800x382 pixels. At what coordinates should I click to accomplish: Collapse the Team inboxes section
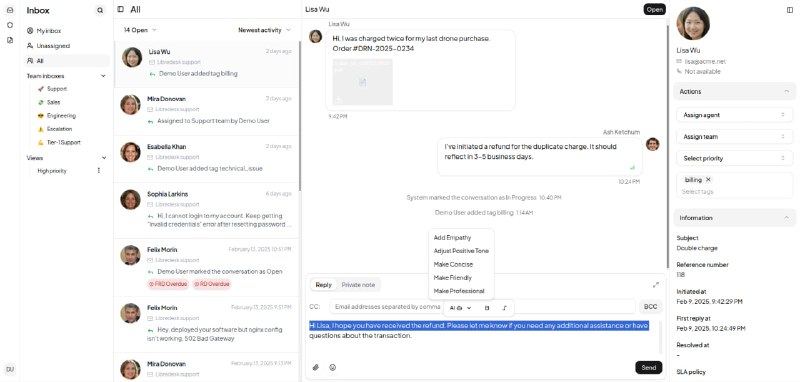tap(103, 76)
